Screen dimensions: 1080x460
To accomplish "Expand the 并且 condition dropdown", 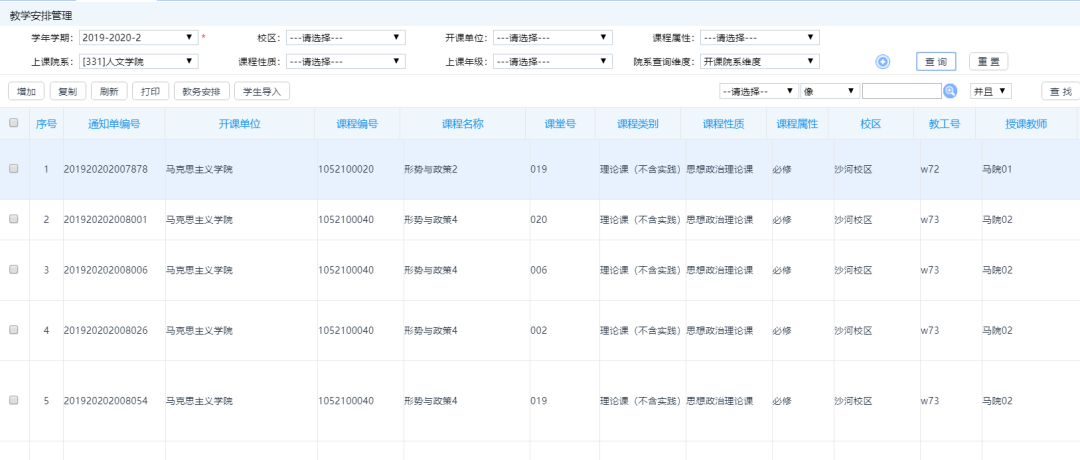I will [x=990, y=91].
